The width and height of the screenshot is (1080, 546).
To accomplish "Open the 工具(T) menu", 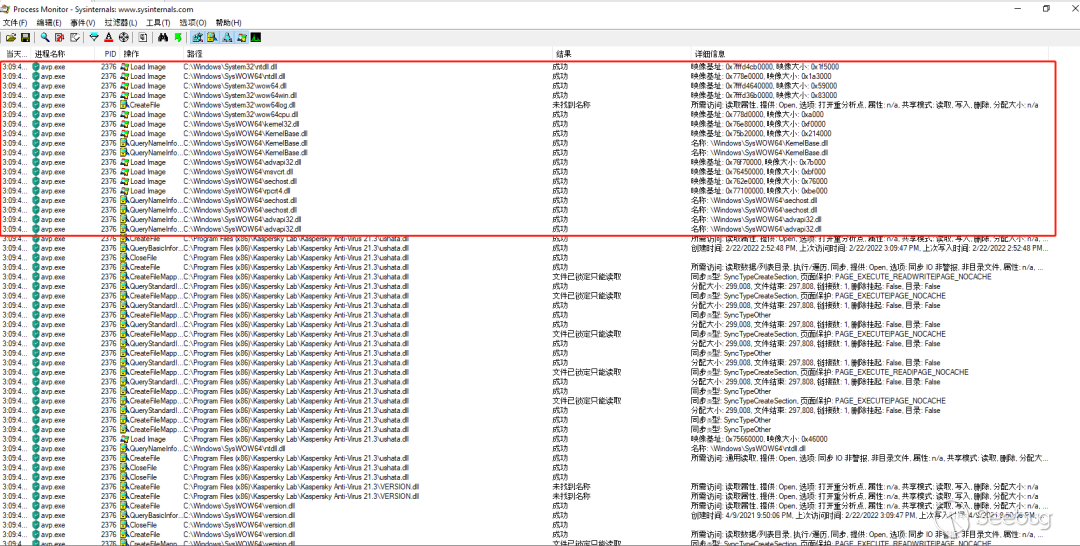I will point(158,23).
